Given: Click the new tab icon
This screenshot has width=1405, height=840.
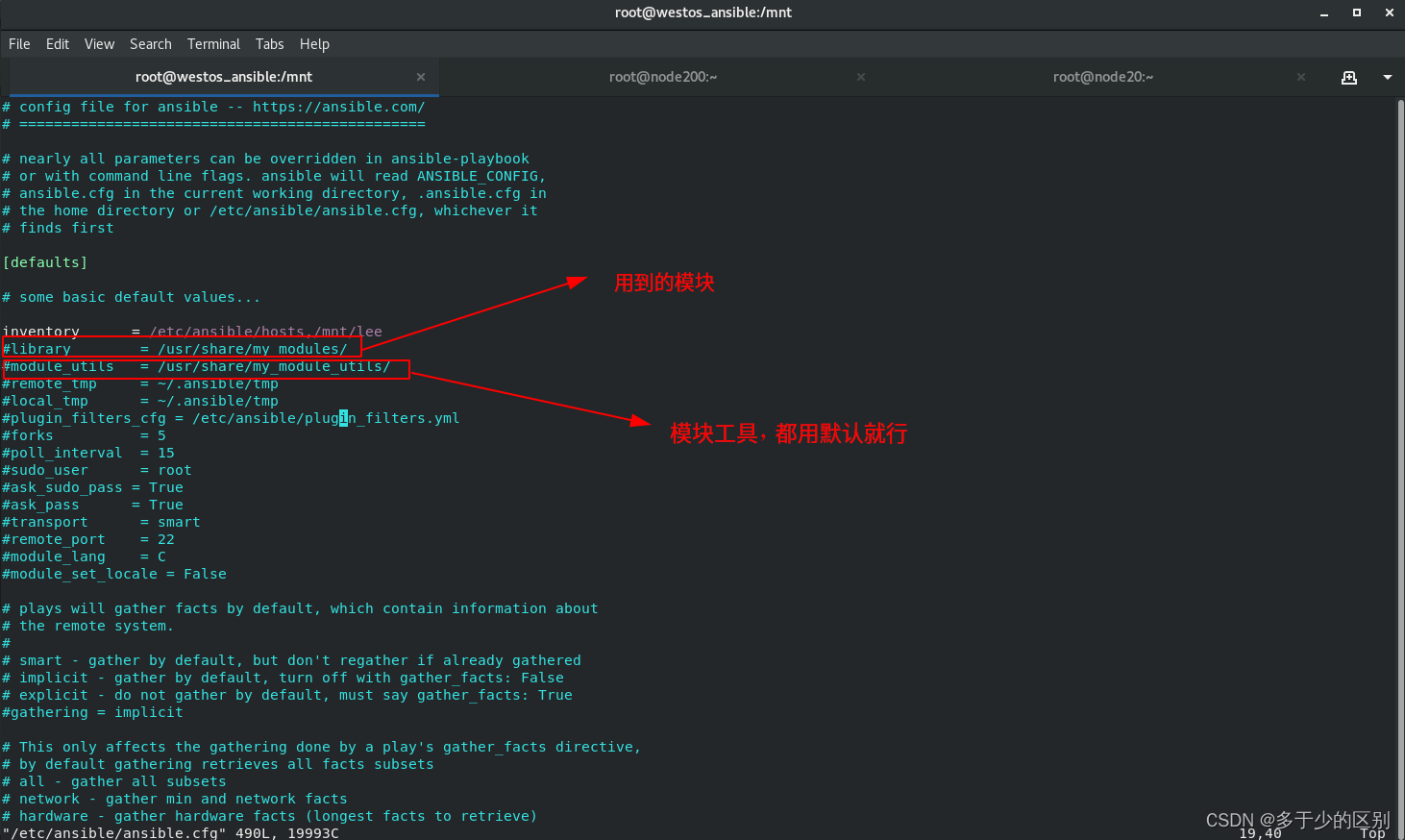Looking at the screenshot, I should coord(1349,77).
